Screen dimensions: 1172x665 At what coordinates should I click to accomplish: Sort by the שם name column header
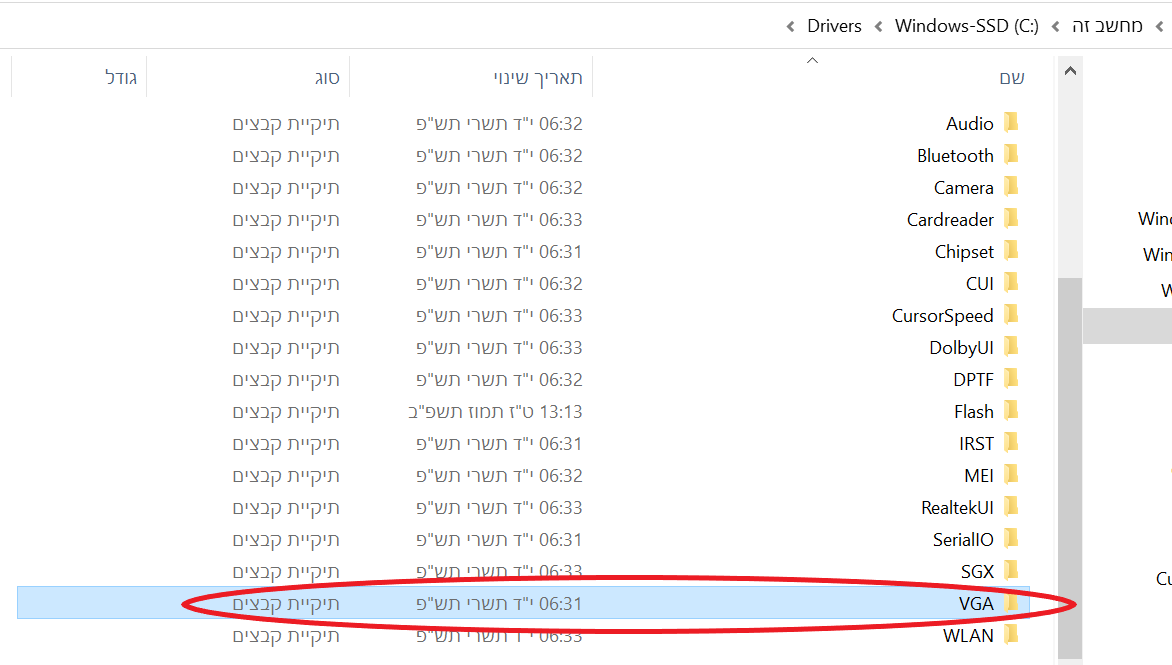pyautogui.click(x=1011, y=77)
